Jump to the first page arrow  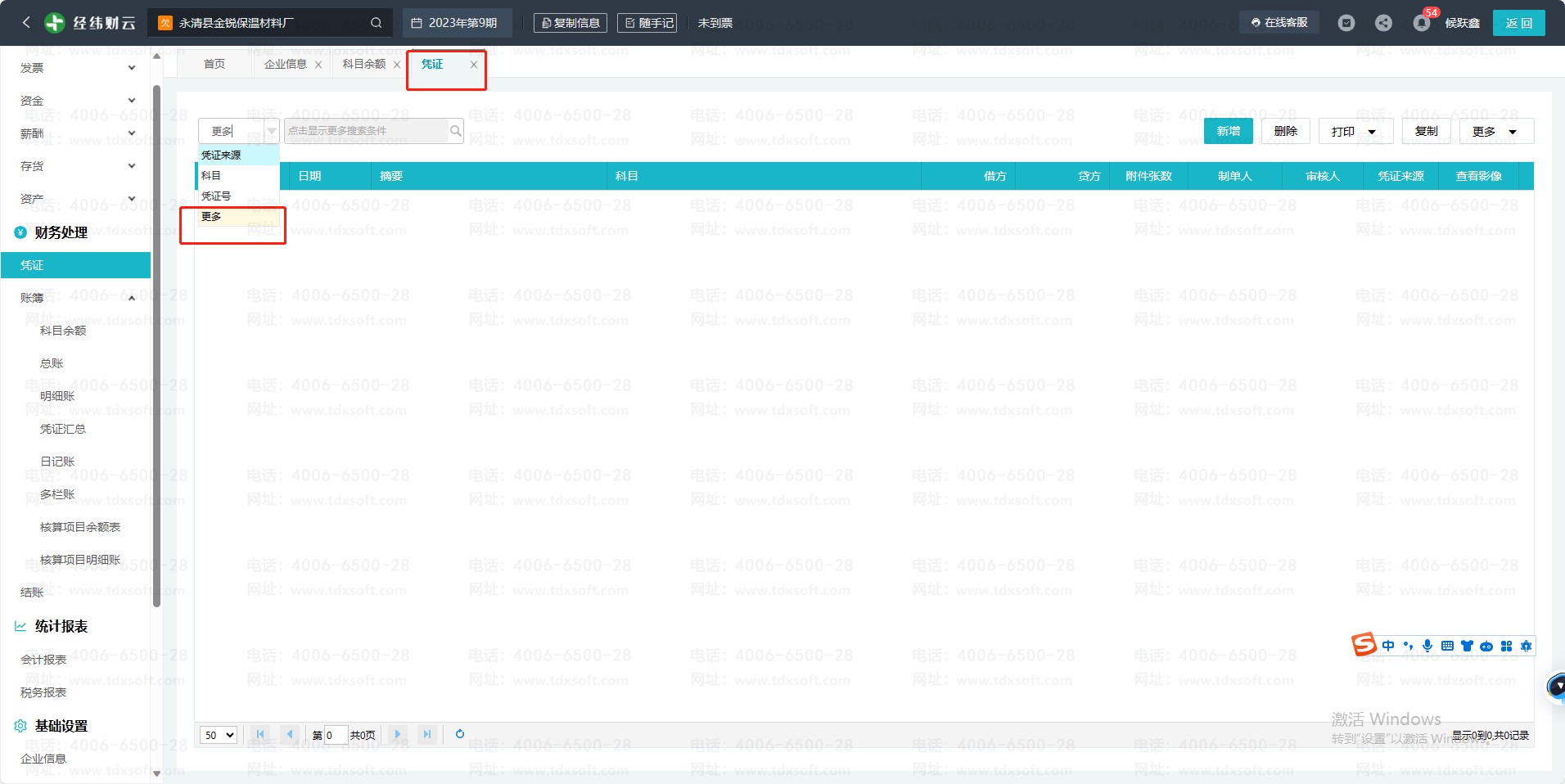(x=260, y=734)
